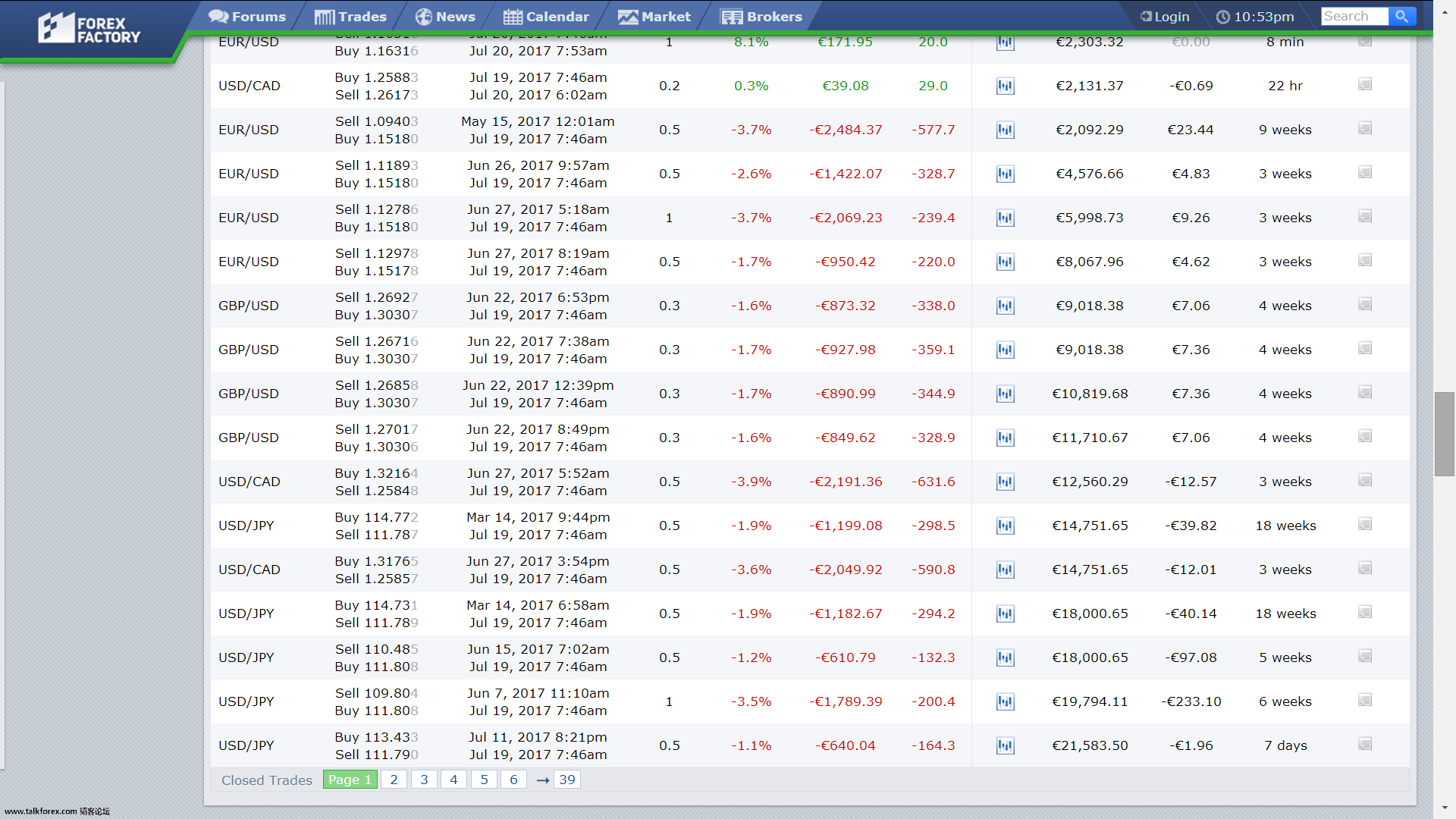This screenshot has width=1456, height=819.
Task: Click in the Search input field
Action: (x=1354, y=16)
